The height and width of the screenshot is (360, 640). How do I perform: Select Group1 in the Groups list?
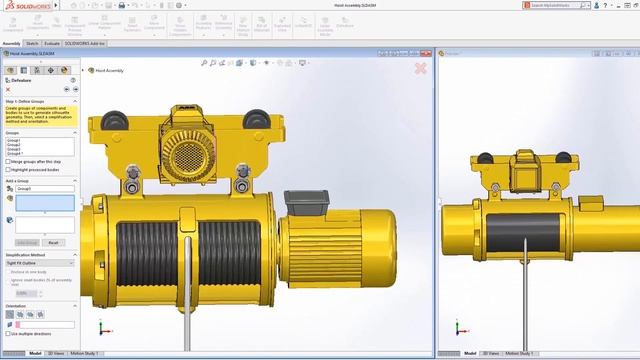[13, 140]
